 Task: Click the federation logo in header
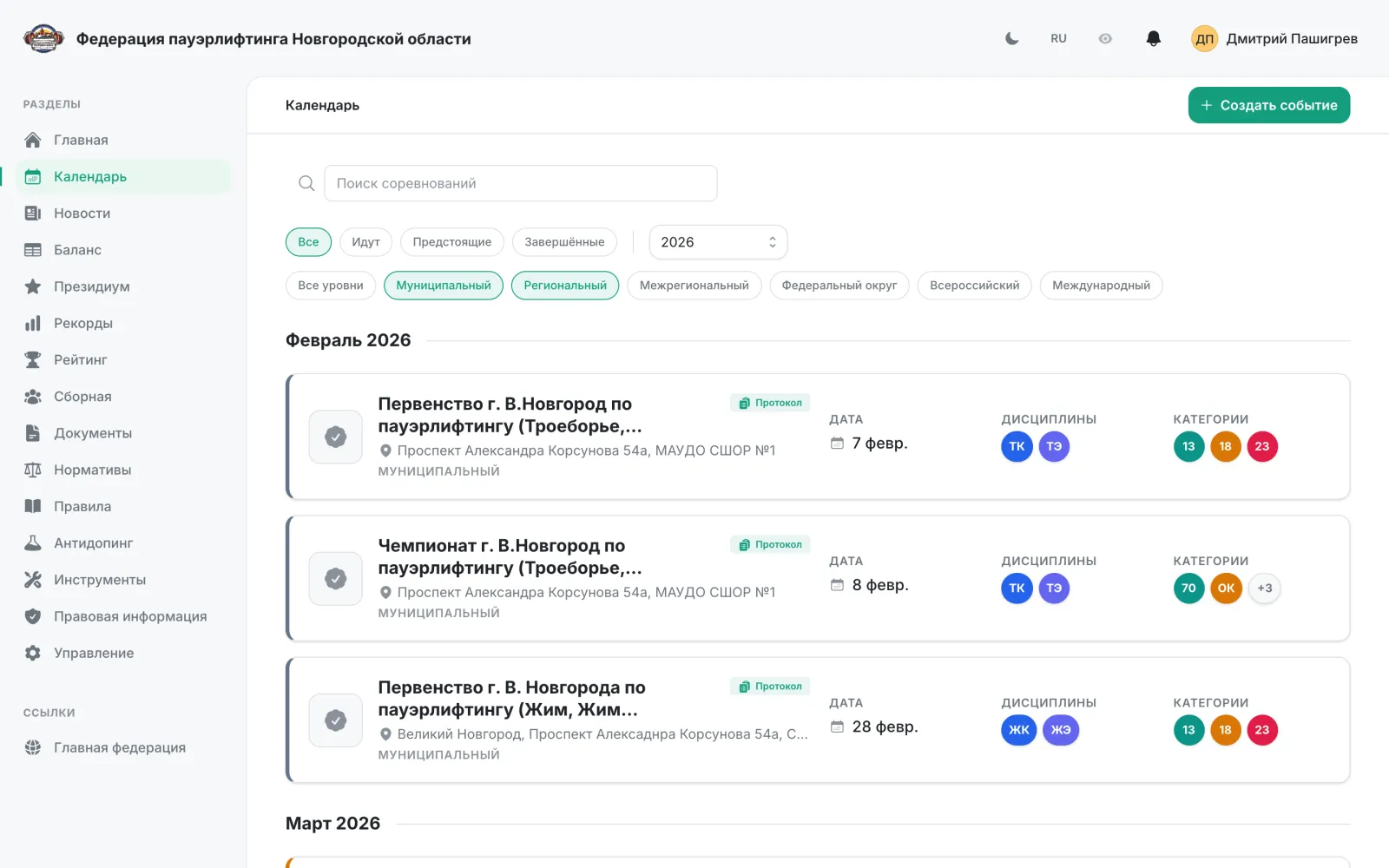click(43, 38)
